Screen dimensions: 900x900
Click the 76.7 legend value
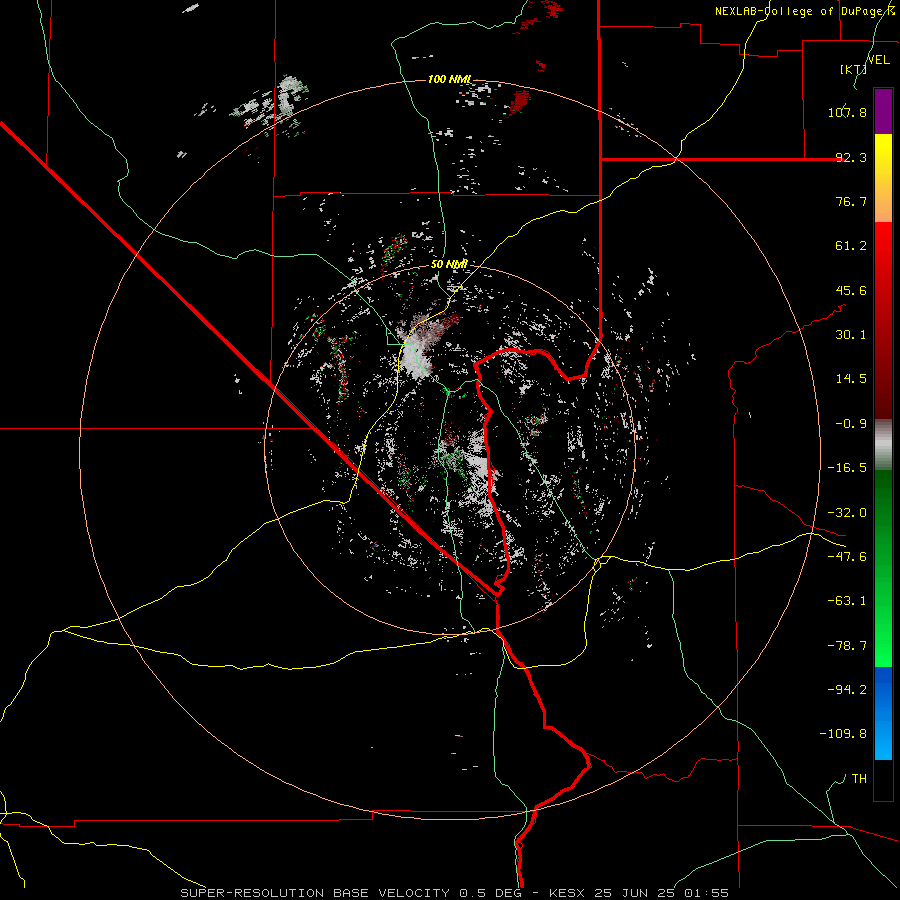851,201
